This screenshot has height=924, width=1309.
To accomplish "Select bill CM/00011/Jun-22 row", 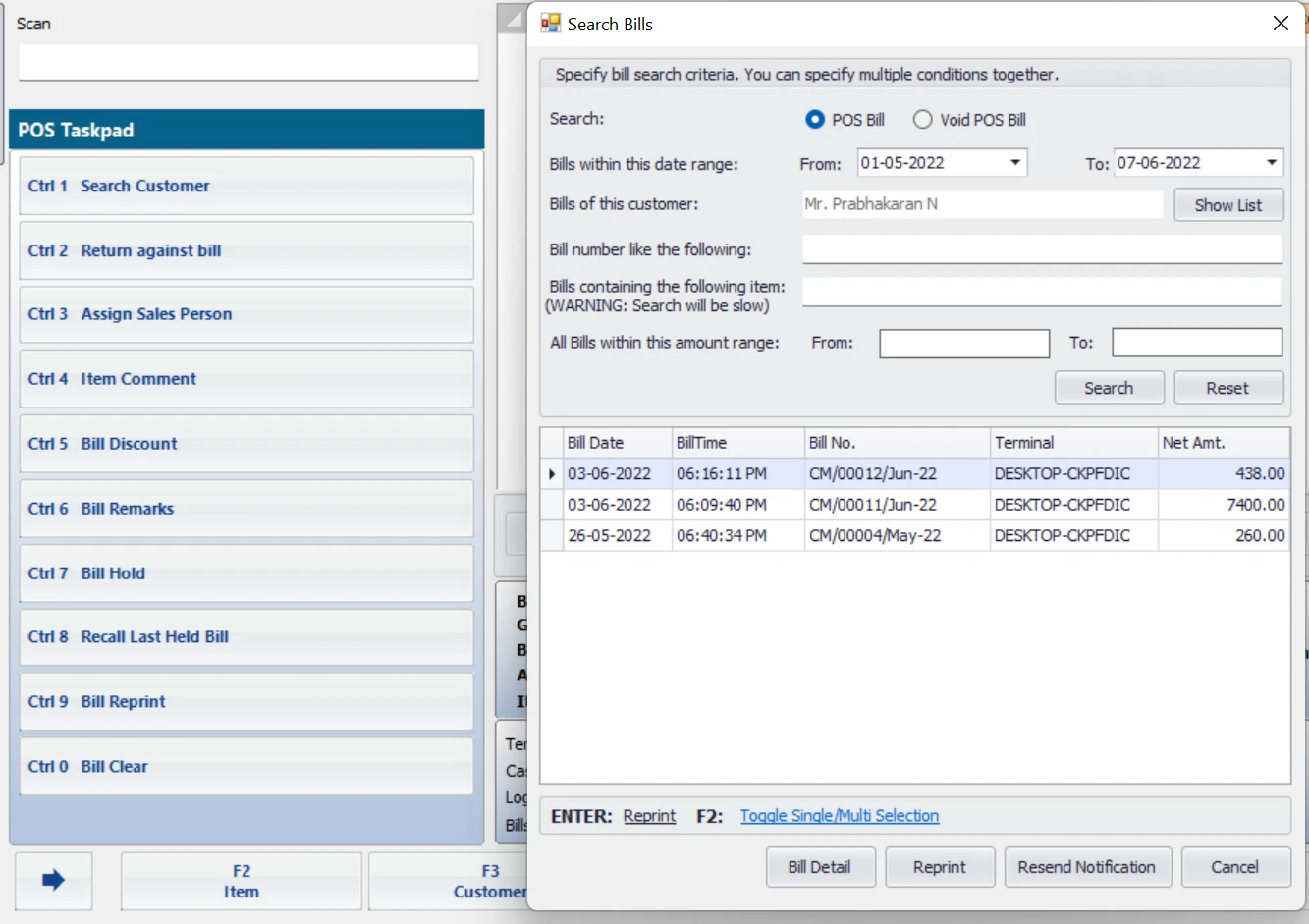I will click(872, 505).
